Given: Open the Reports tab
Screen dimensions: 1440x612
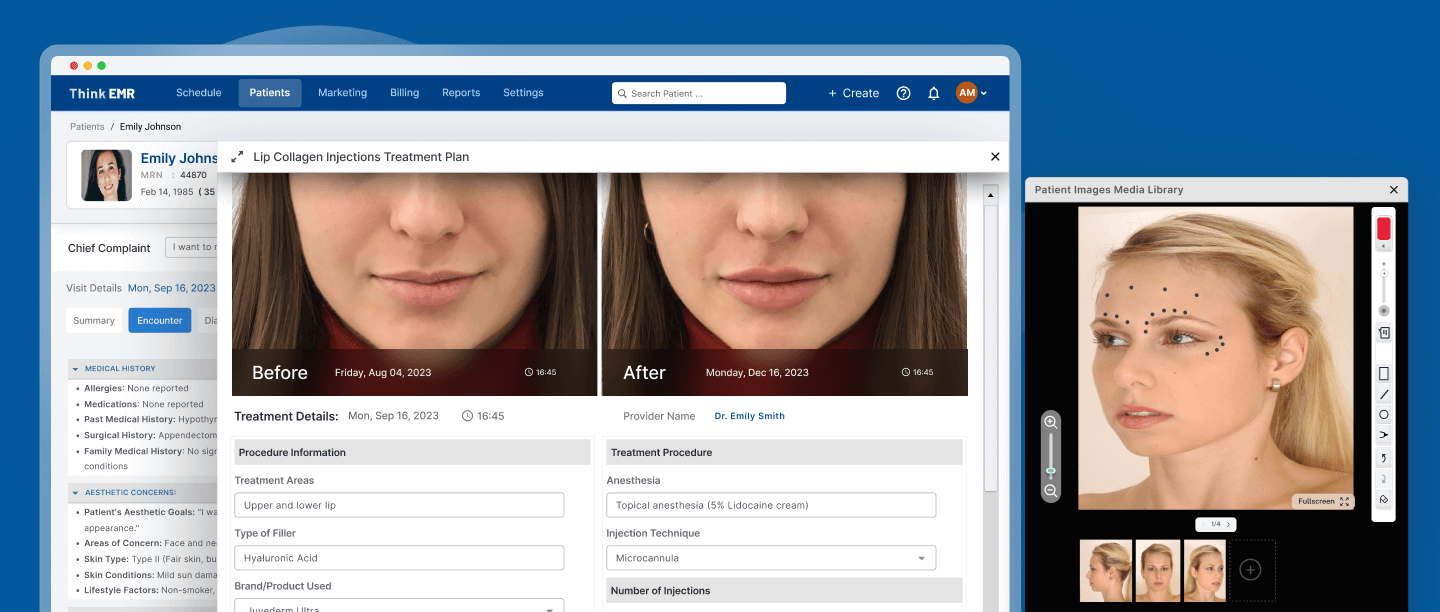Looking at the screenshot, I should click(x=461, y=93).
